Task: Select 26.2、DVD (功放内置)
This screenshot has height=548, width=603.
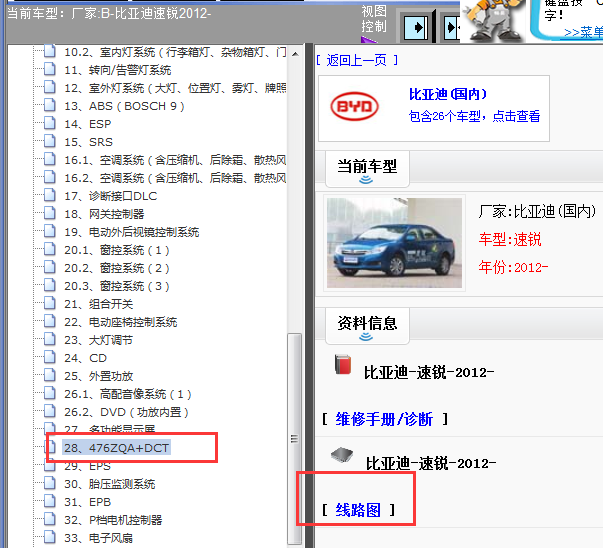Action: [x=127, y=412]
